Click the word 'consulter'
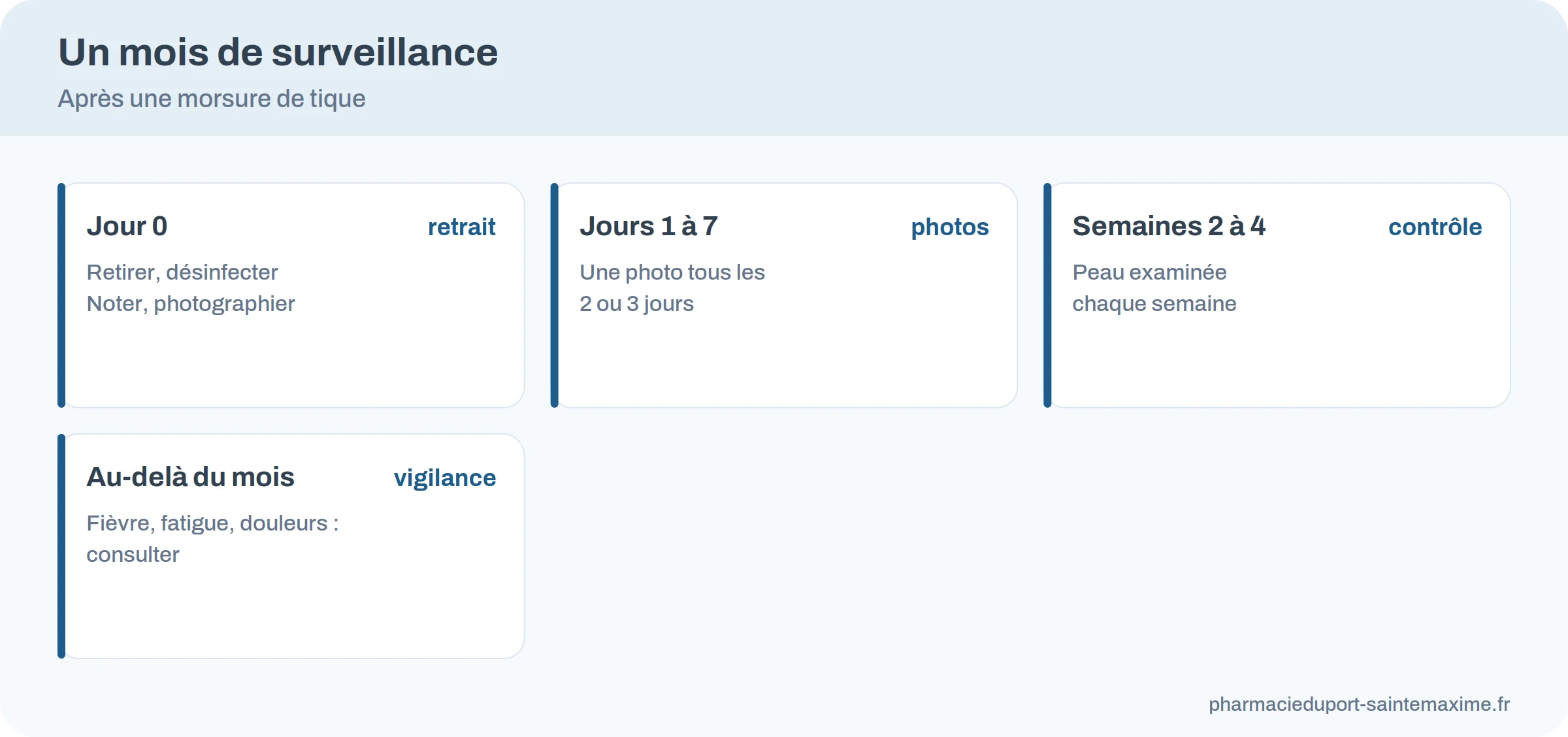This screenshot has width=1568, height=737. coord(133,554)
